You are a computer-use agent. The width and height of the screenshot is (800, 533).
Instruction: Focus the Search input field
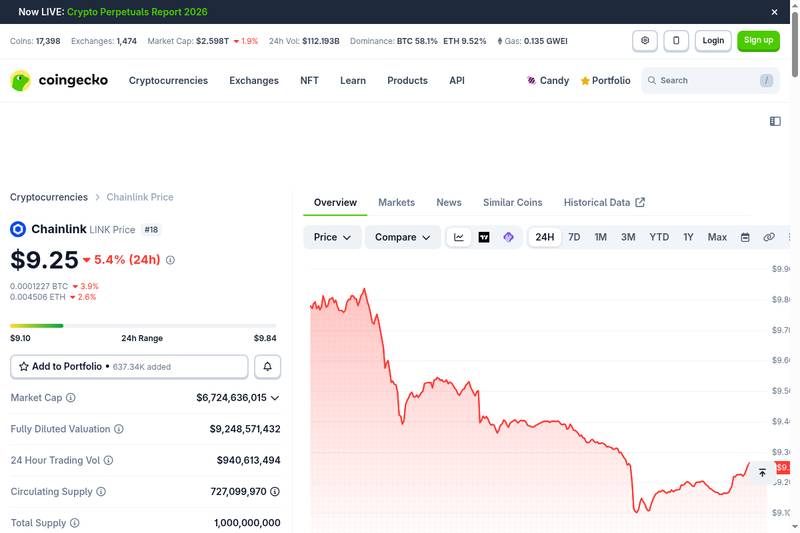pos(710,81)
